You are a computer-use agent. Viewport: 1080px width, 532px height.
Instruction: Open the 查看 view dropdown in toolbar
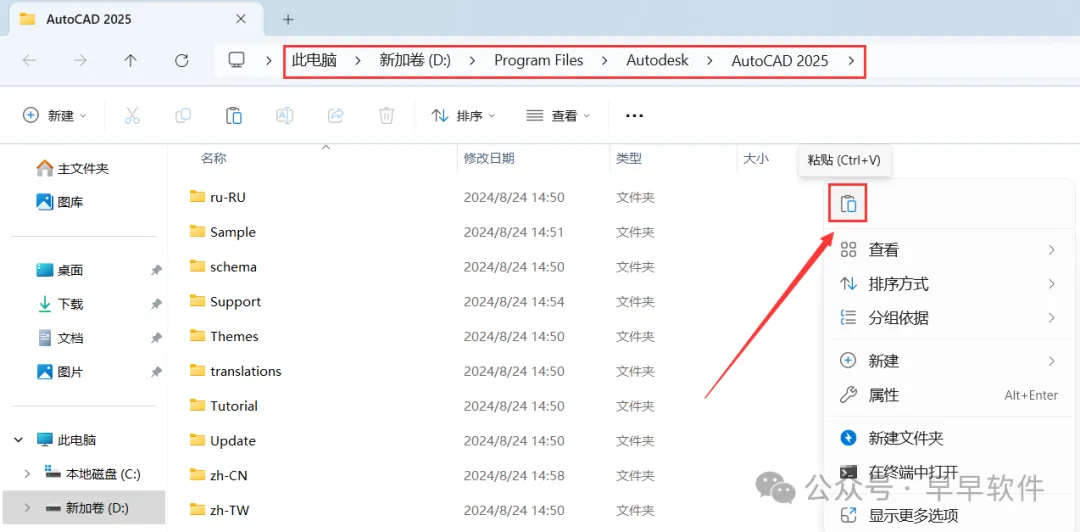pyautogui.click(x=559, y=116)
